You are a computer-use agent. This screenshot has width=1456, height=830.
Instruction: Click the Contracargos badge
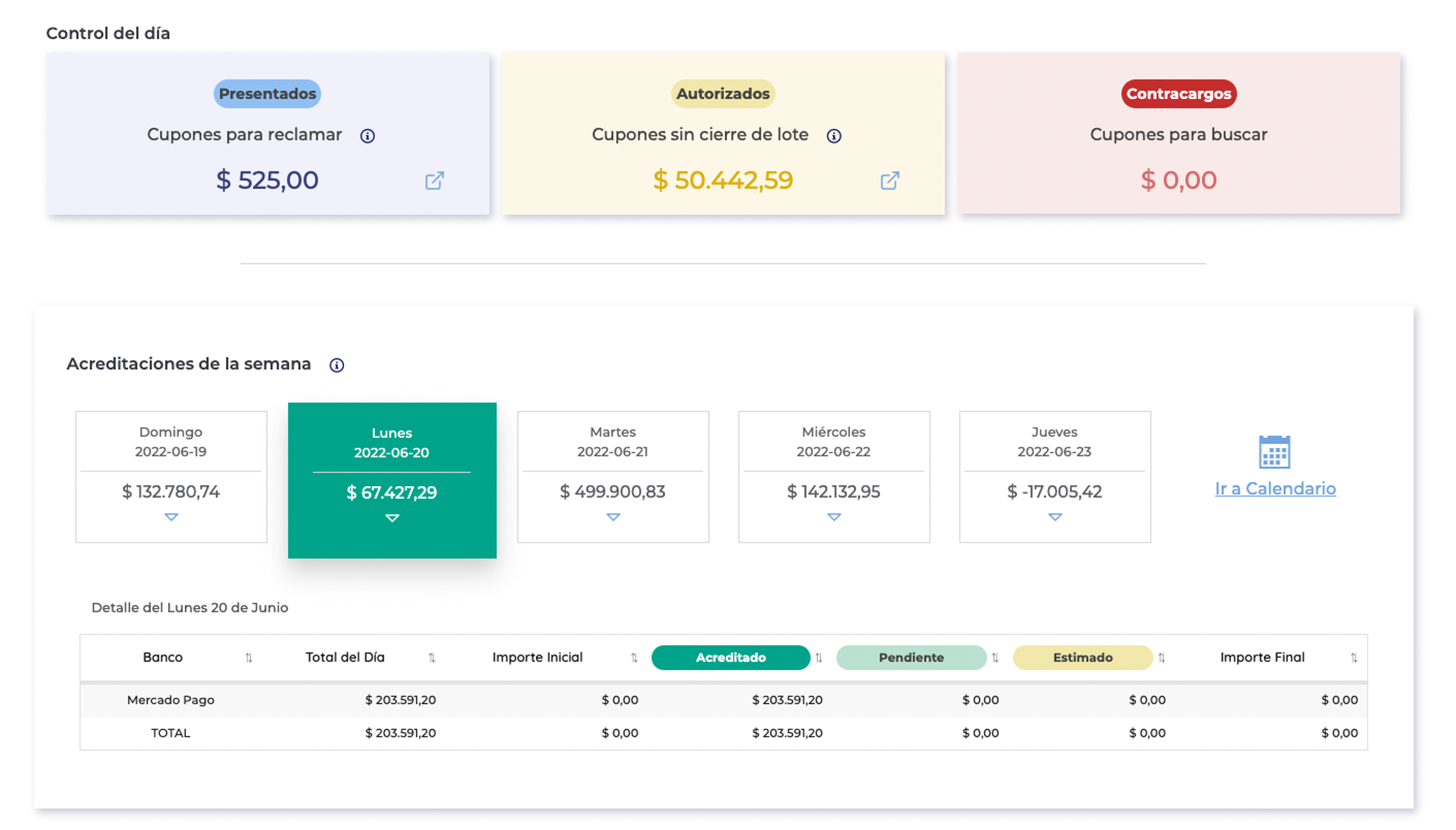pyautogui.click(x=1179, y=93)
